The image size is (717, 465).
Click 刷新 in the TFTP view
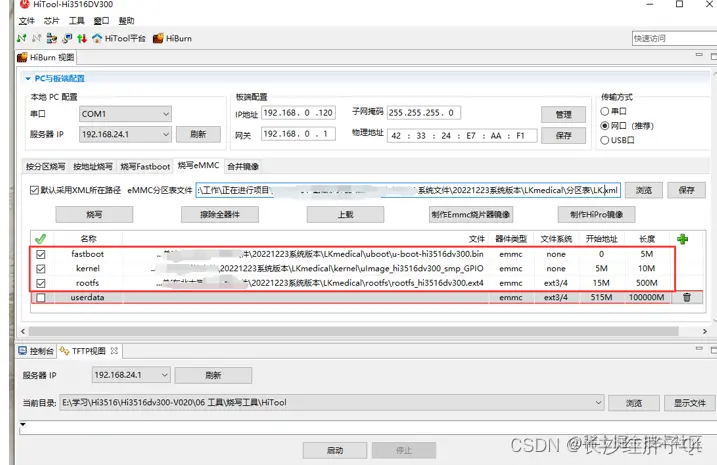click(213, 375)
